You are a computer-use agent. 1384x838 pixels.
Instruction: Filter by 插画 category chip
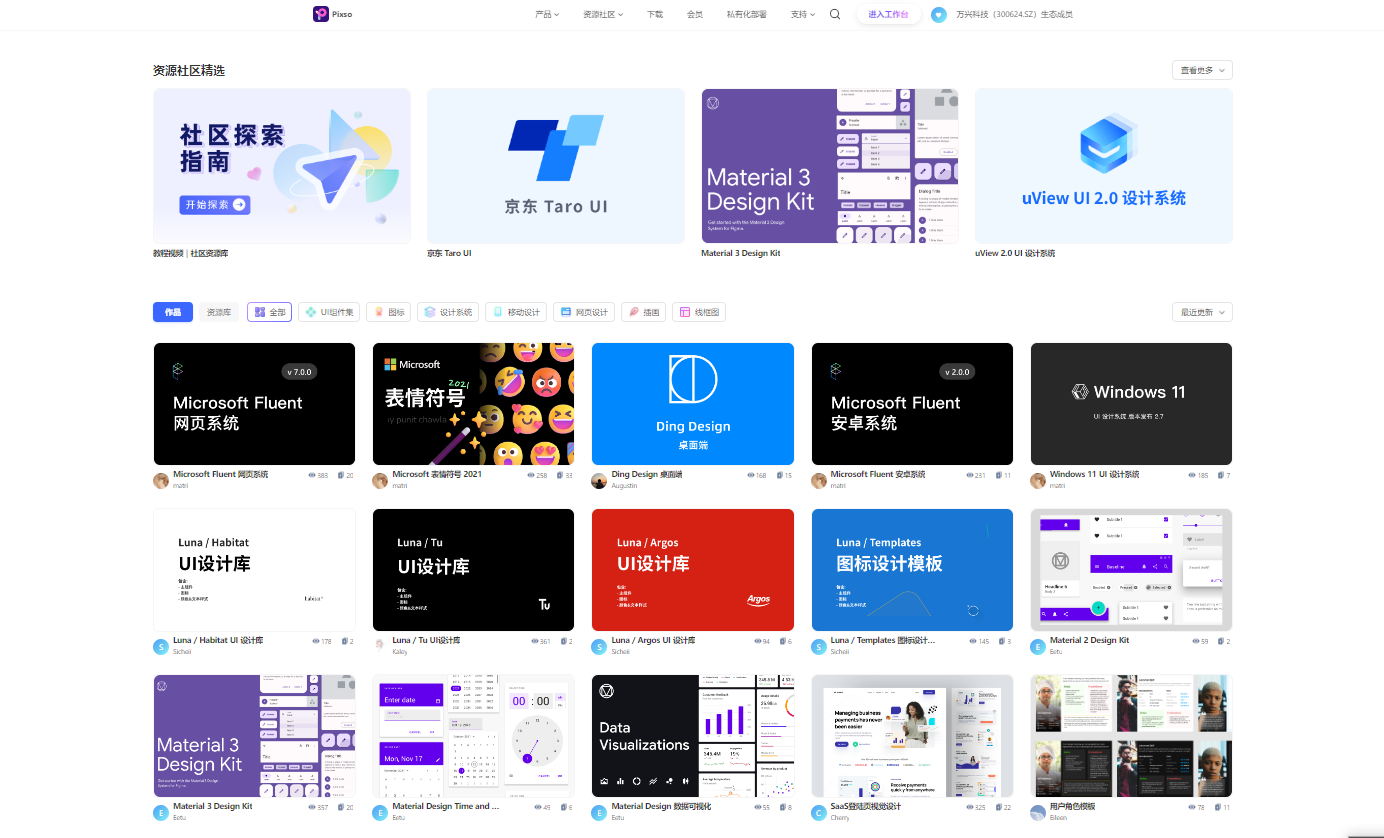click(644, 312)
